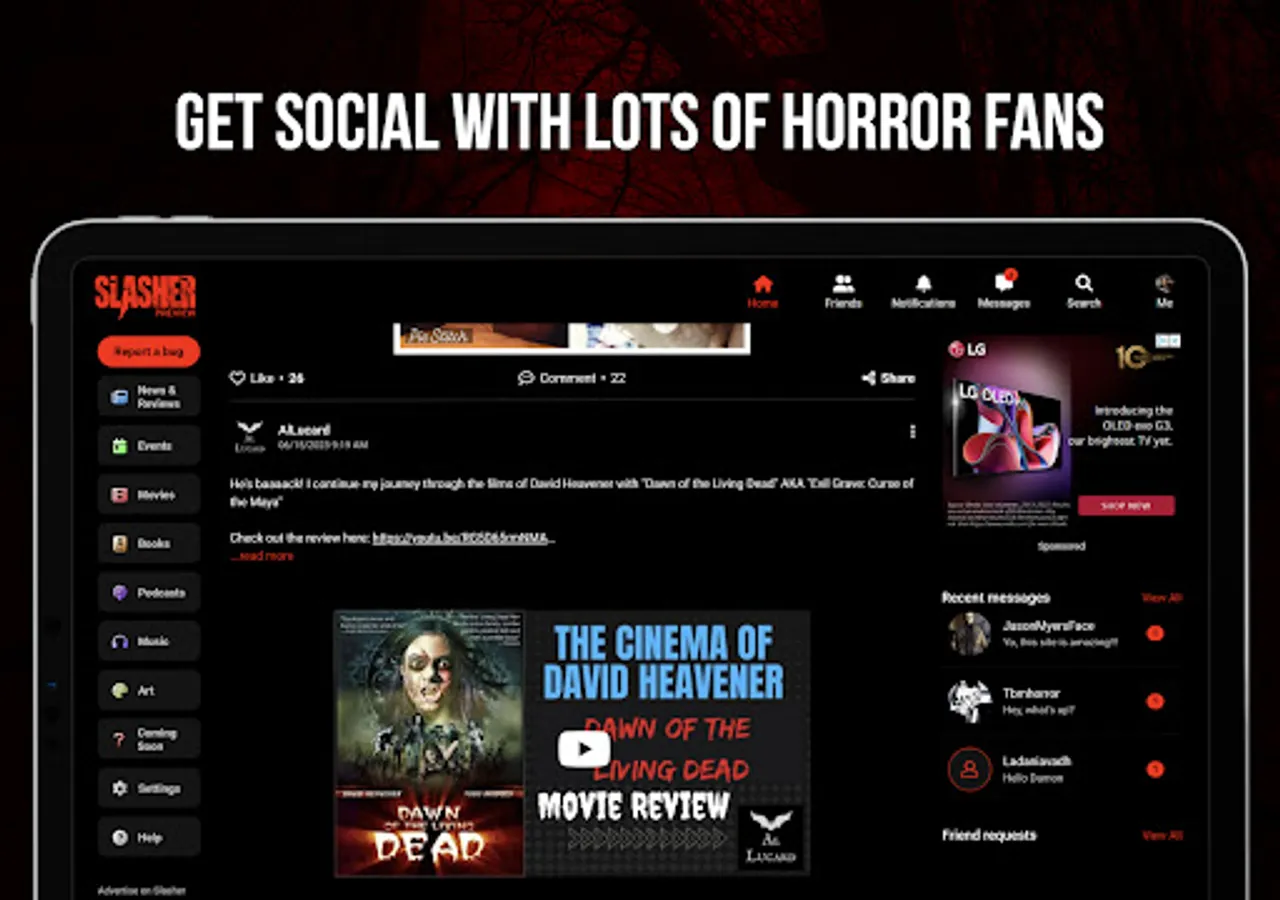Click View All for Friend requests
The height and width of the screenshot is (900, 1280).
tap(1162, 835)
